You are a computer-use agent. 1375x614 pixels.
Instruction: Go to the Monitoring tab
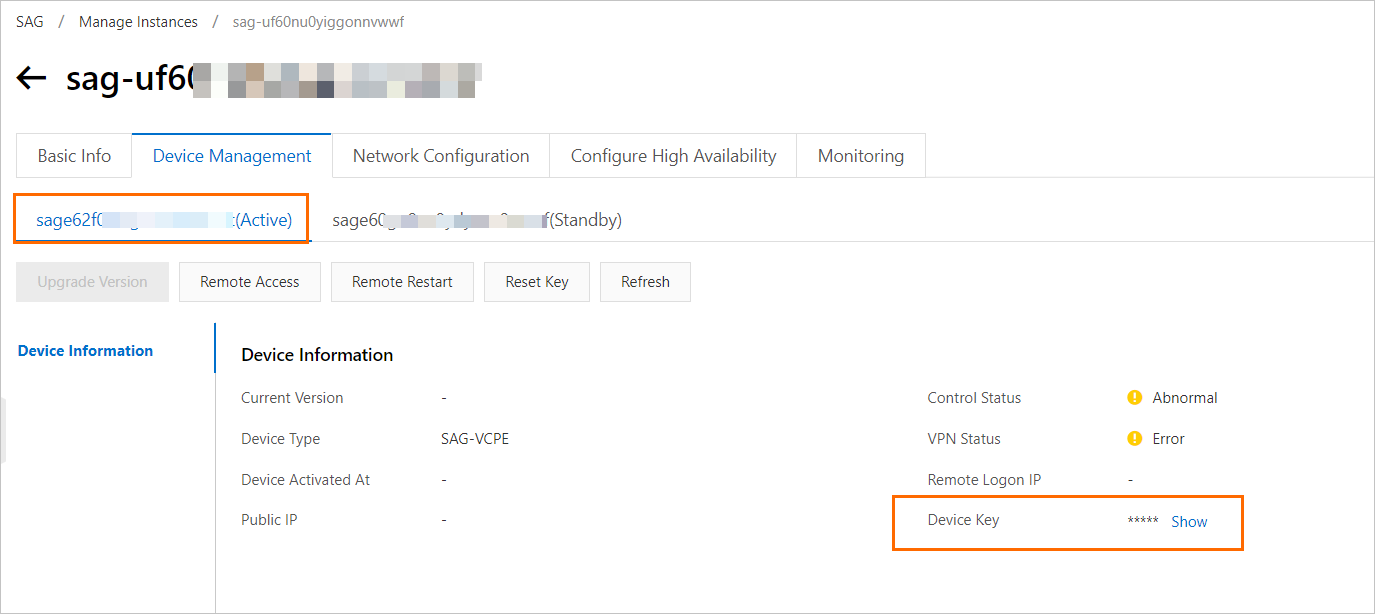click(x=860, y=156)
